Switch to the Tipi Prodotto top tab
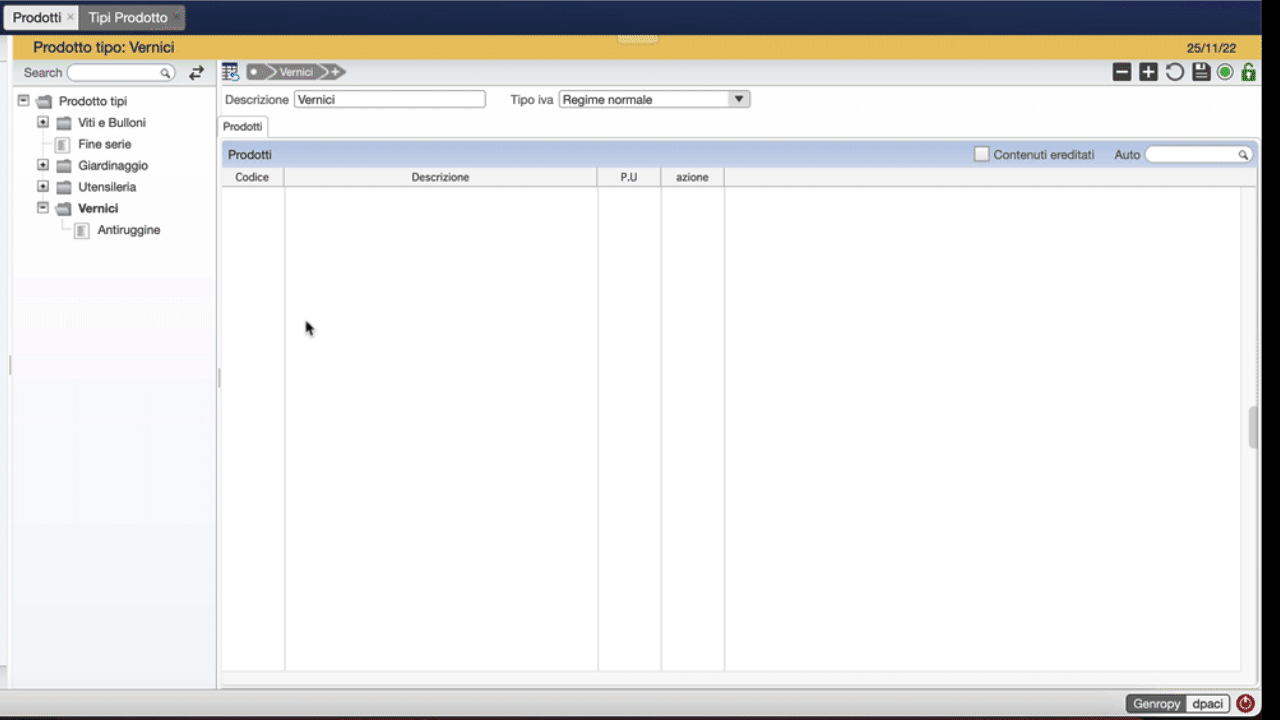Screen dimensions: 1280x720 click(128, 17)
